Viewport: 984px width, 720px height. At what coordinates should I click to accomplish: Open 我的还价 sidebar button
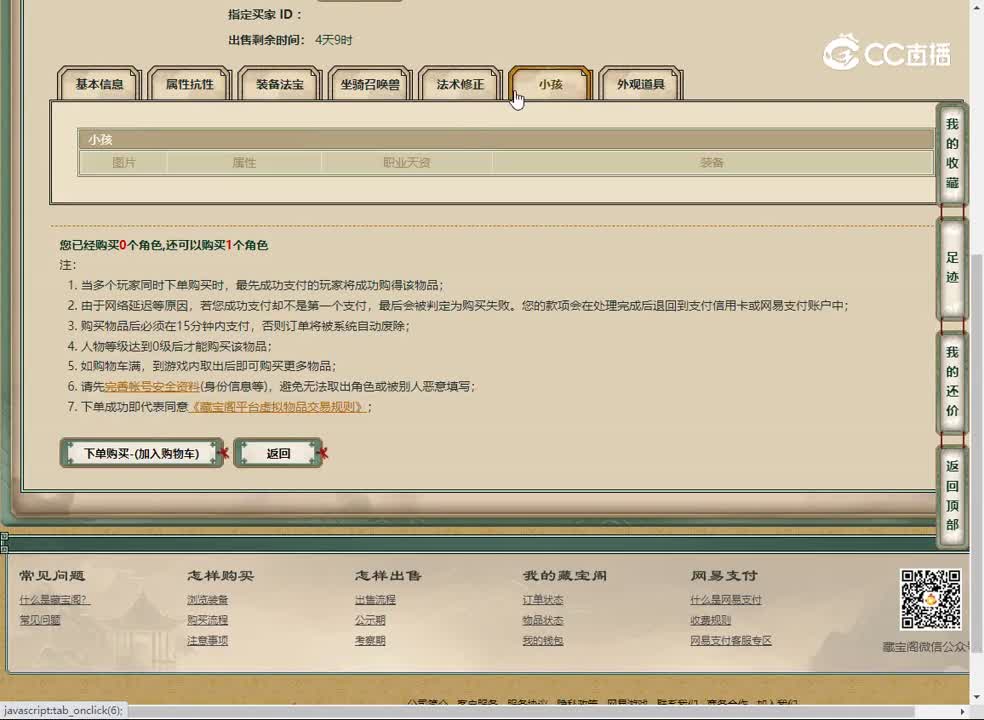coord(952,381)
